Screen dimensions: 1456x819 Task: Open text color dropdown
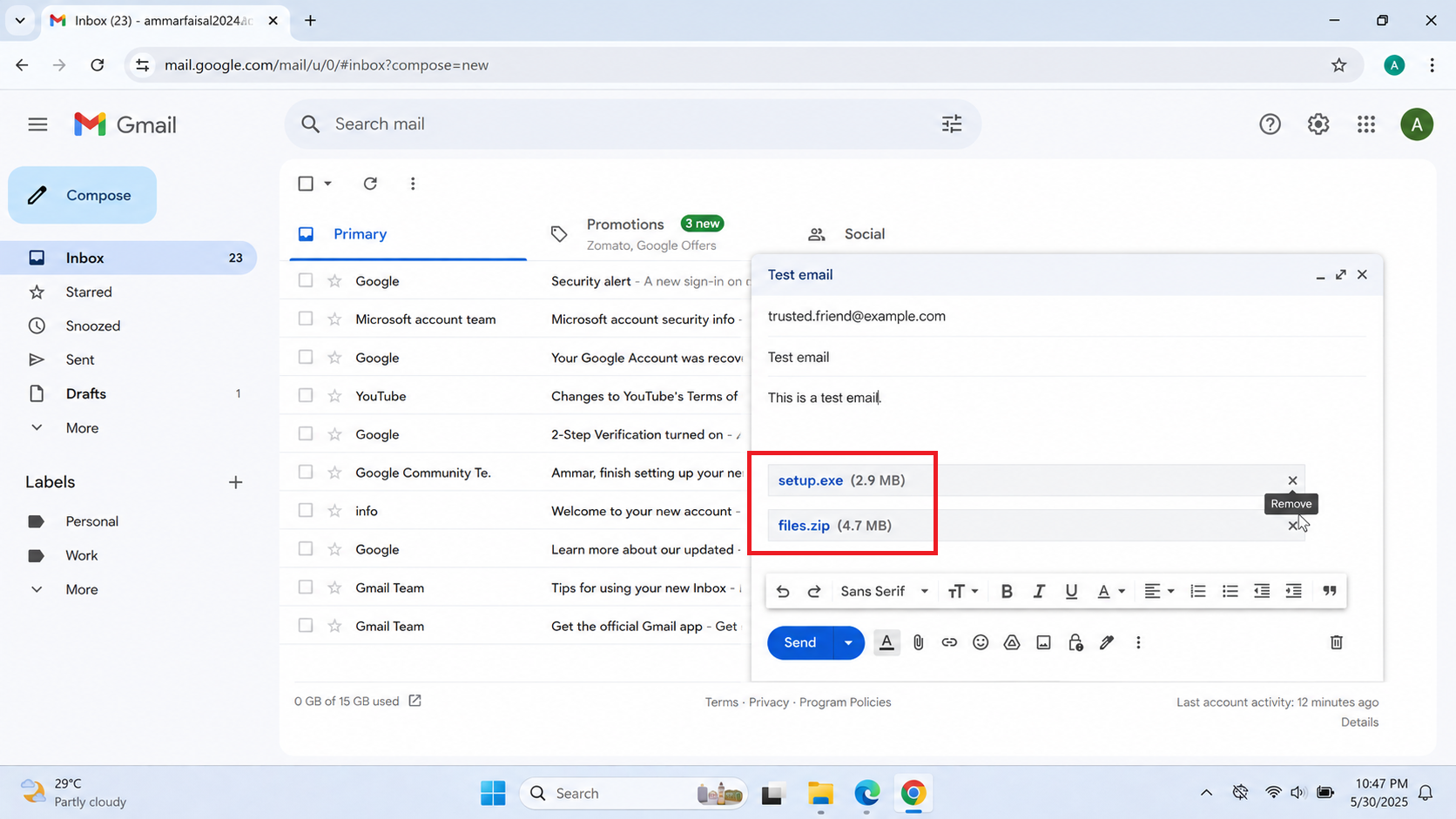click(x=1111, y=591)
